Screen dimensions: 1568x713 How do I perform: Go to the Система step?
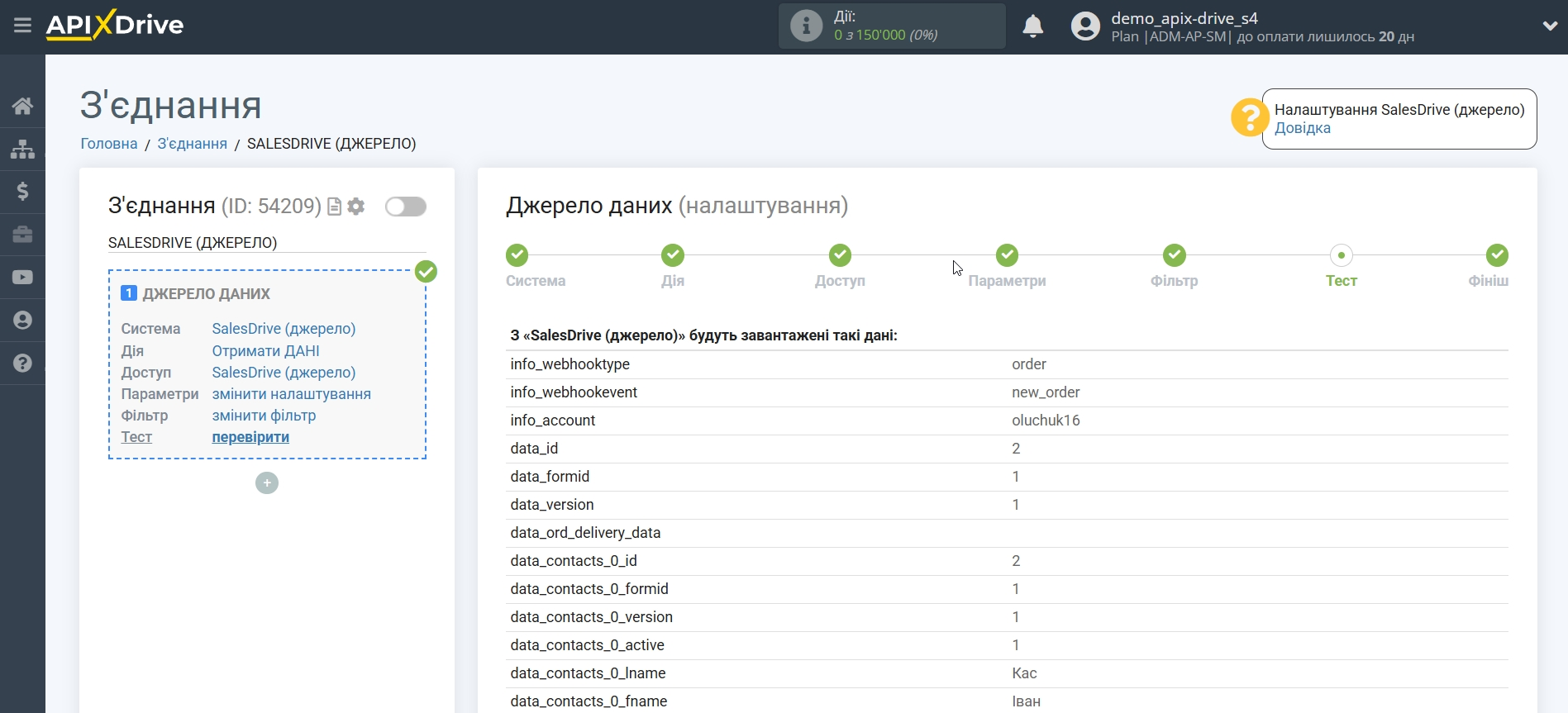point(517,255)
